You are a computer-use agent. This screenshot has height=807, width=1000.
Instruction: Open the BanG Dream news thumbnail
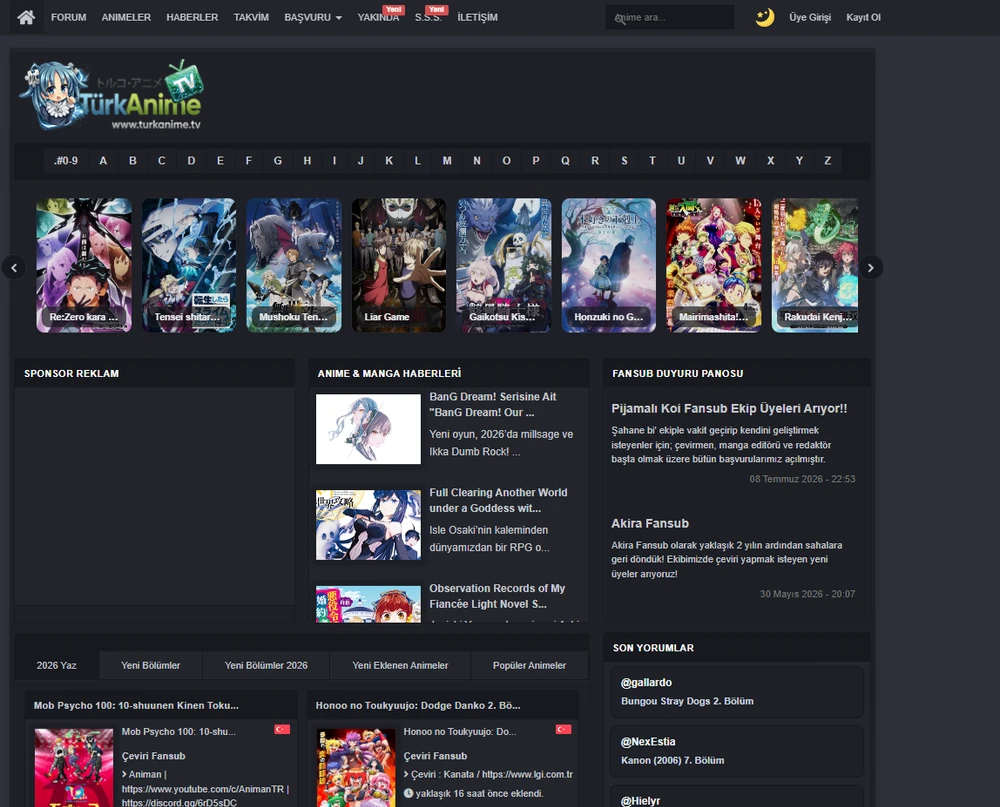tap(368, 429)
